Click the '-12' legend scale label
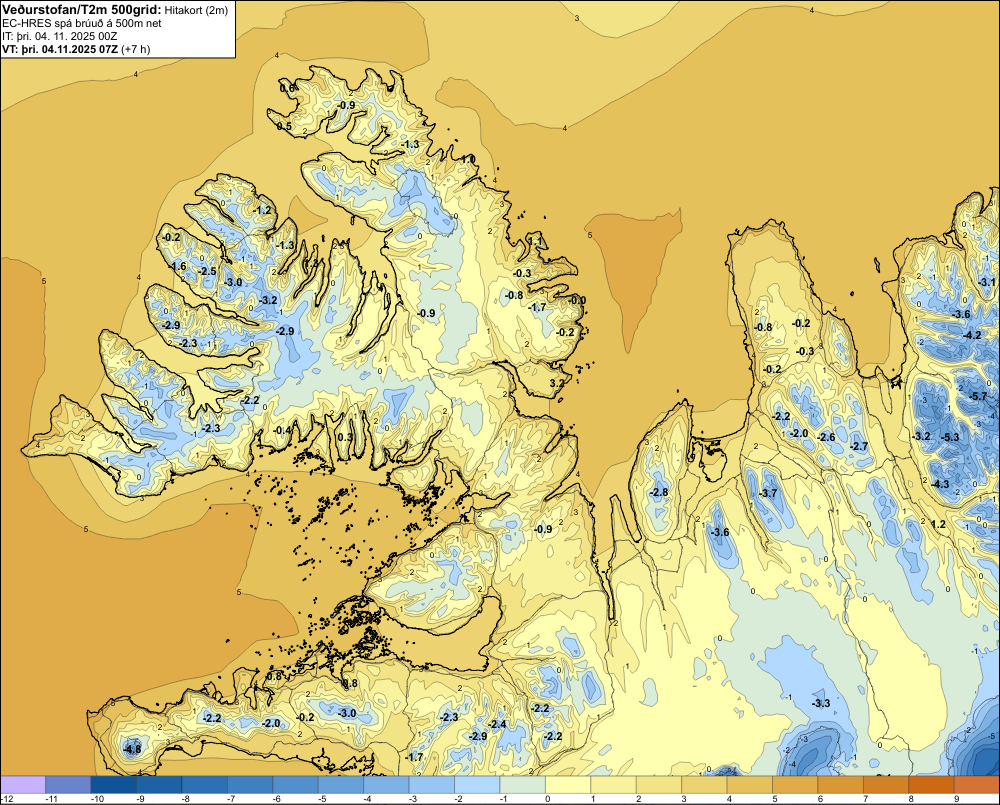Screen dimensions: 1000x805 (8, 799)
